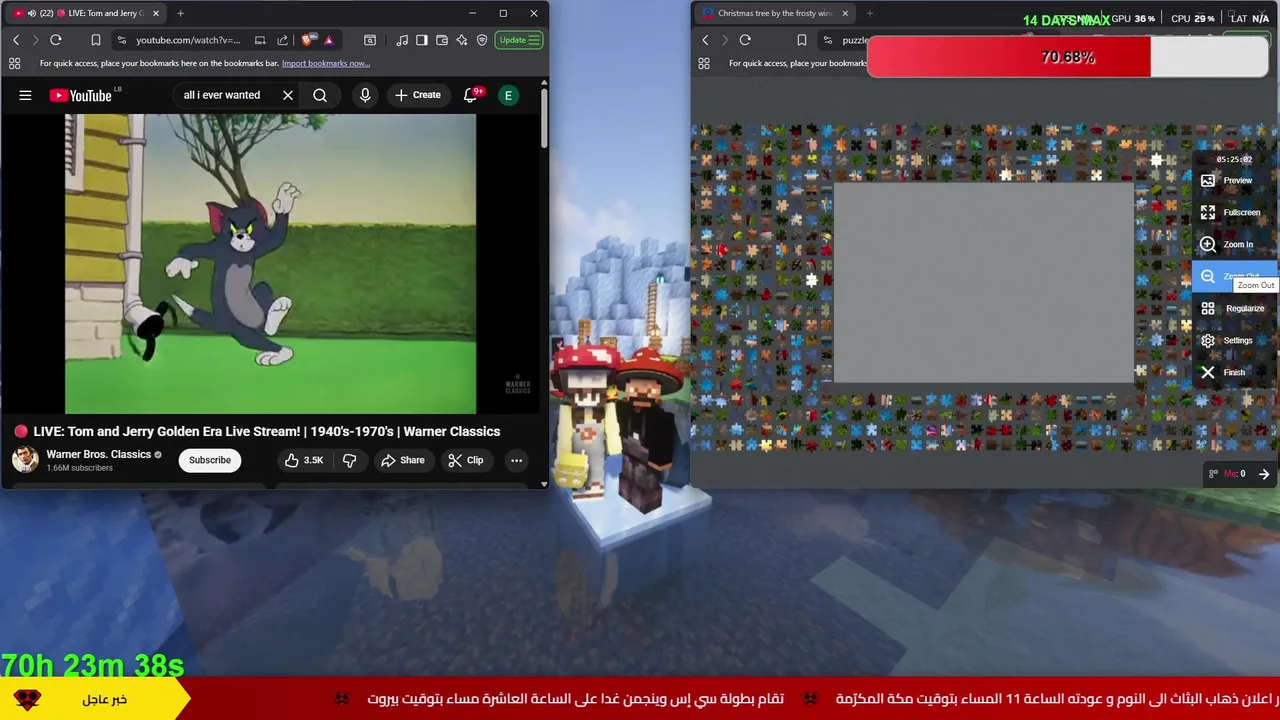Select the LIVE: Tom and Jerry tab
Image resolution: width=1280 pixels, height=720 pixels.
click(88, 13)
